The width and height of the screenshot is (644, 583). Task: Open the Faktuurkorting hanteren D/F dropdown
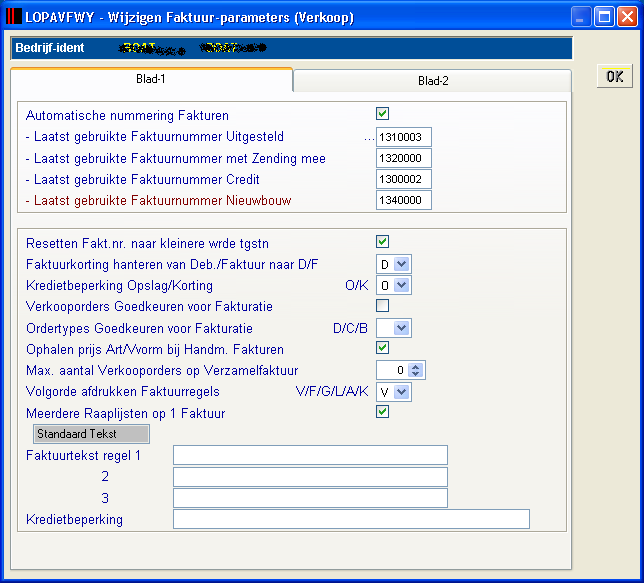pos(401,264)
